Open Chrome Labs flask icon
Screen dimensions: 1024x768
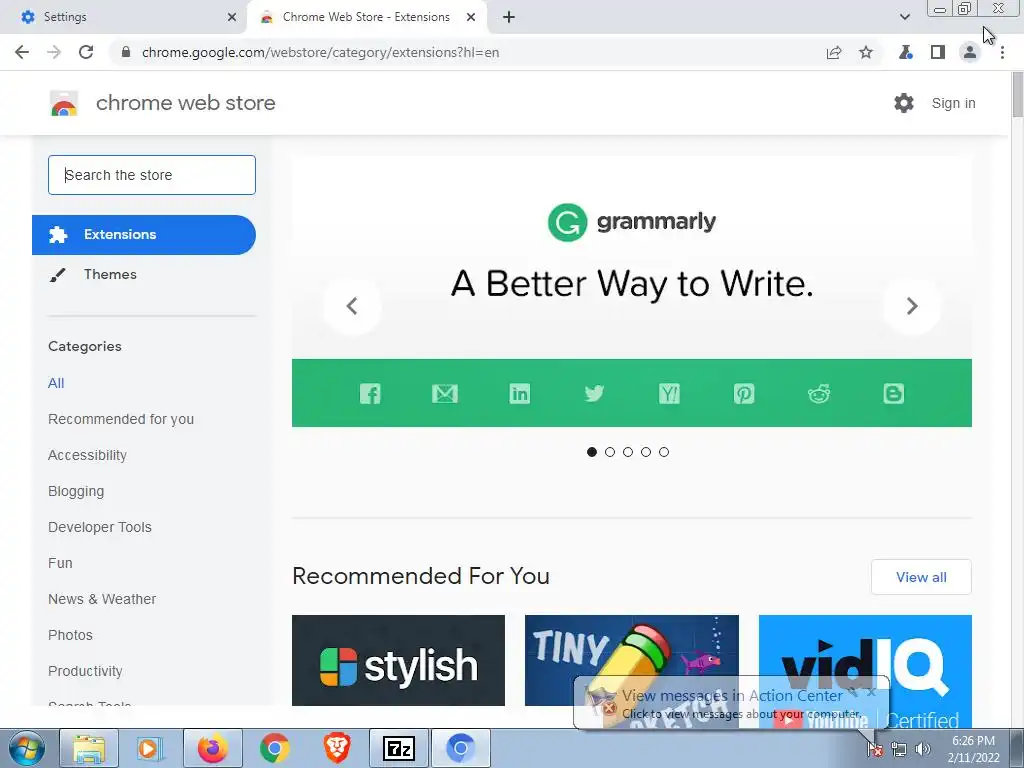[905, 52]
